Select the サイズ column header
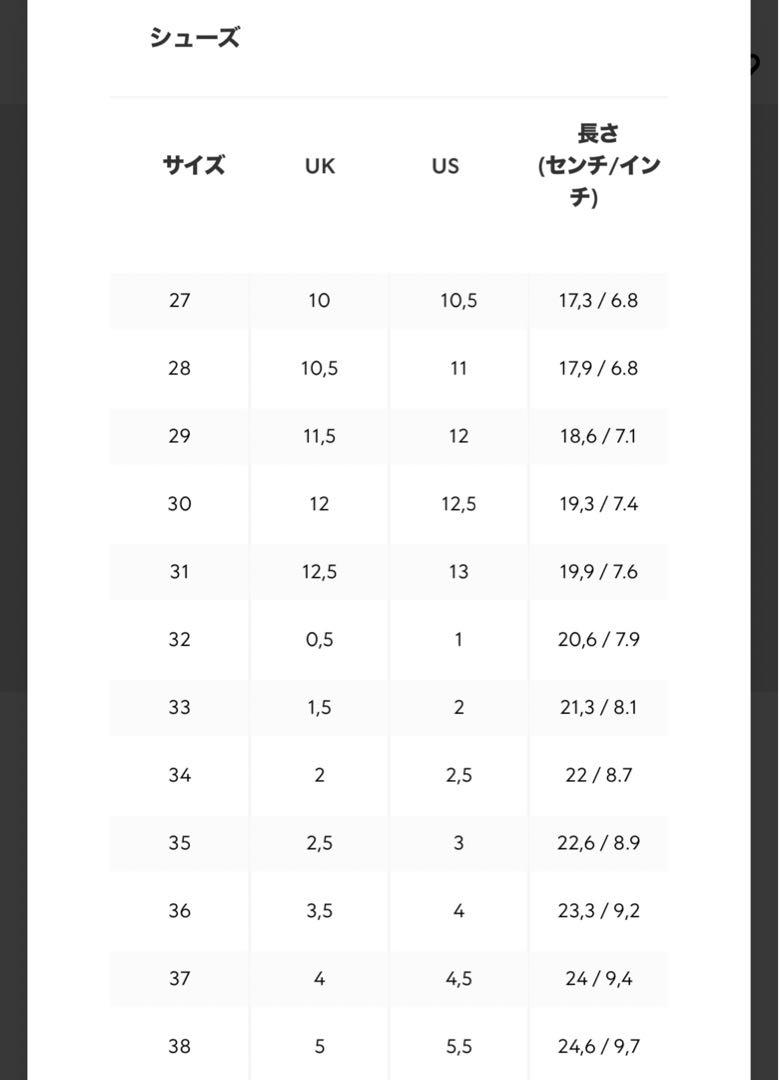779x1080 pixels. [x=194, y=165]
